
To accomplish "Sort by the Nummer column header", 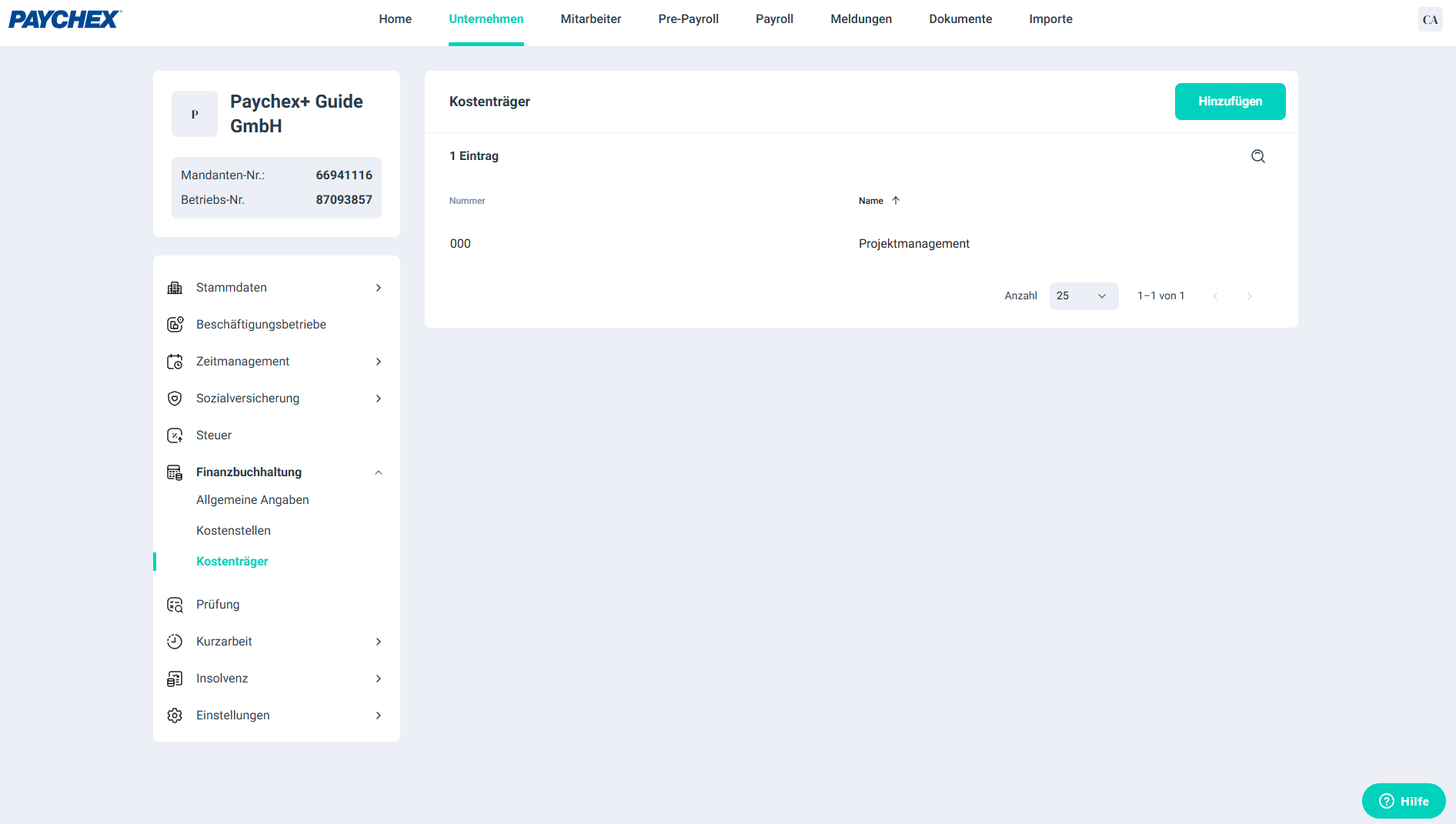I will pos(467,201).
